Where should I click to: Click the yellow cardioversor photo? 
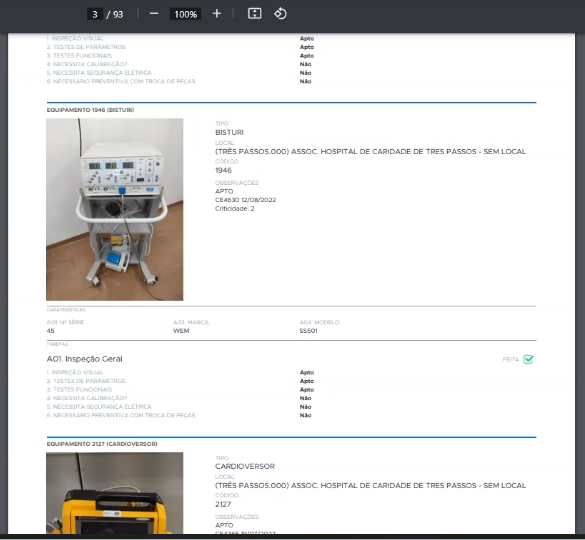click(x=115, y=493)
